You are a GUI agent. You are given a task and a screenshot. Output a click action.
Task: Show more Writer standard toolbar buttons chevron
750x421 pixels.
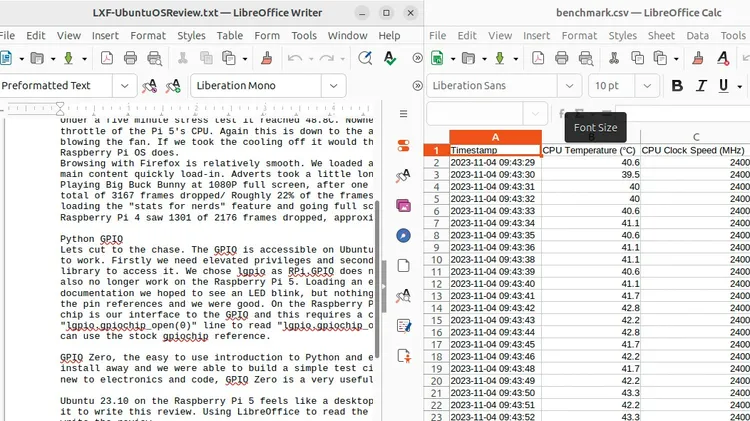coord(418,58)
